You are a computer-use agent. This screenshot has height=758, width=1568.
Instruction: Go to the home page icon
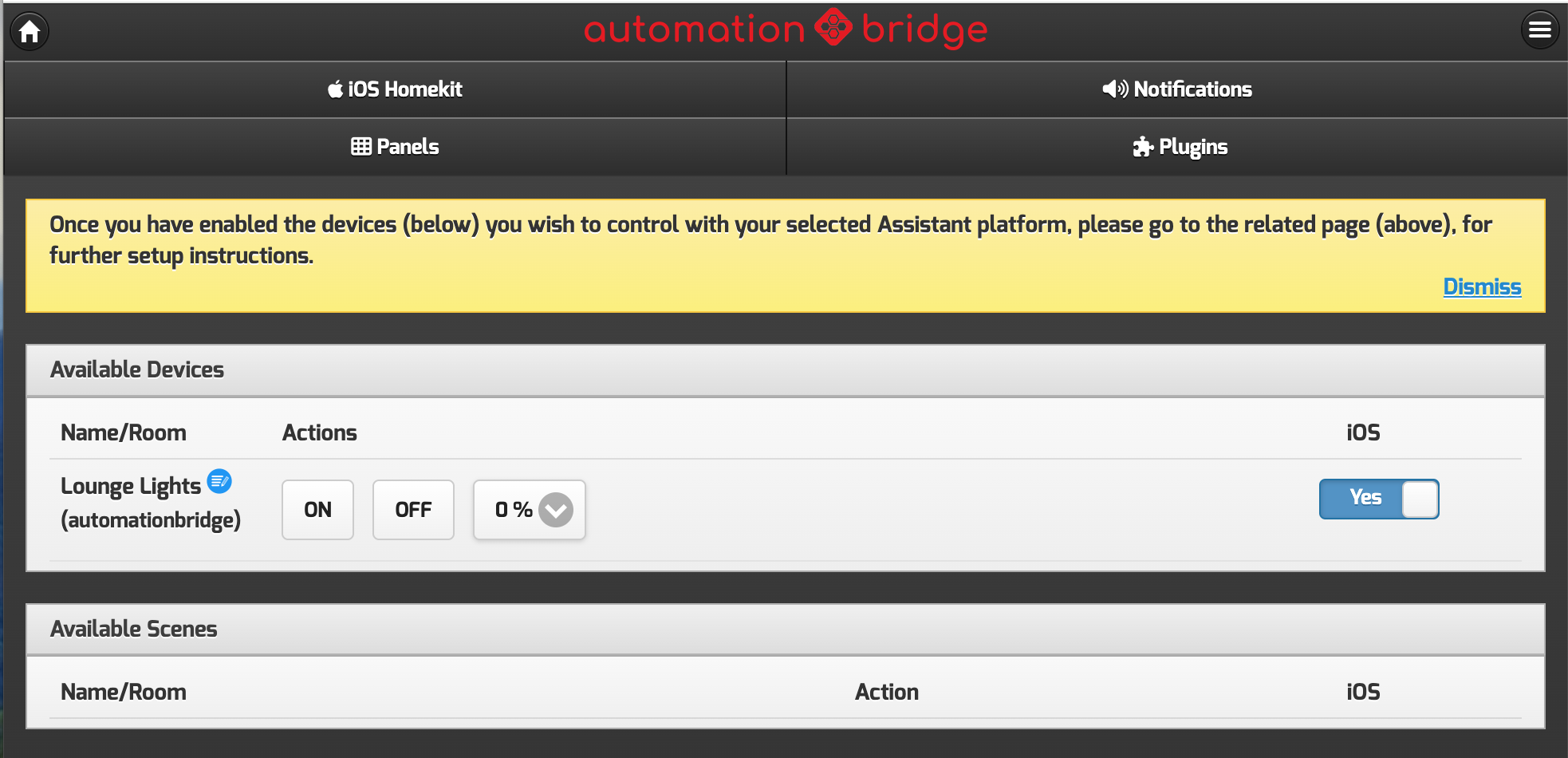[30, 31]
